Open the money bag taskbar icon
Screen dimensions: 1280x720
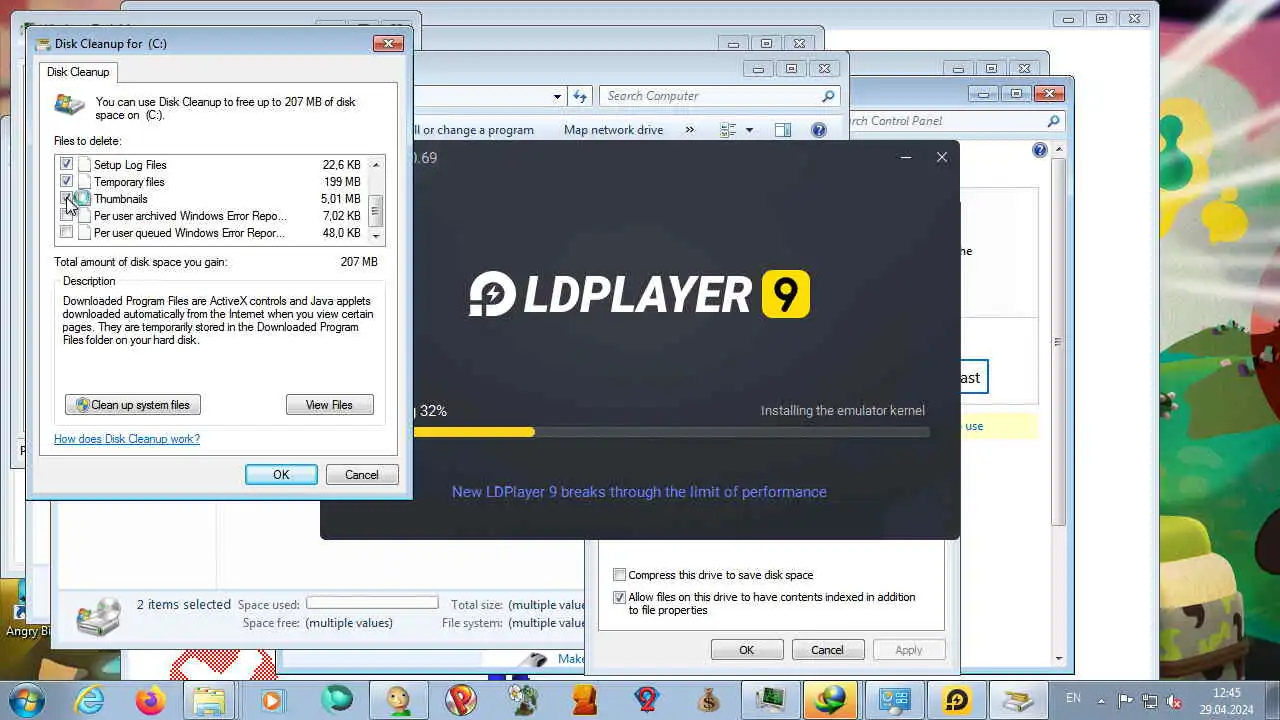[x=708, y=700]
